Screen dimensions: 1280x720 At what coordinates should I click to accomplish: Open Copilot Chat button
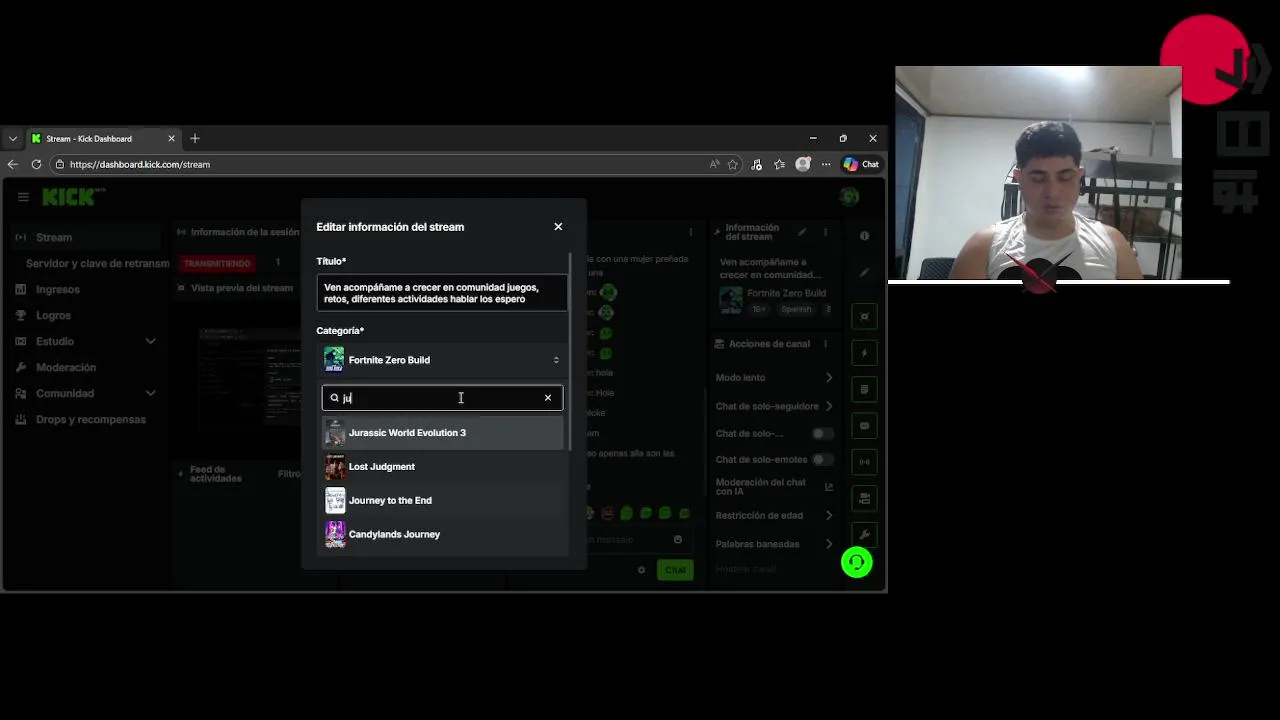pyautogui.click(x=861, y=164)
